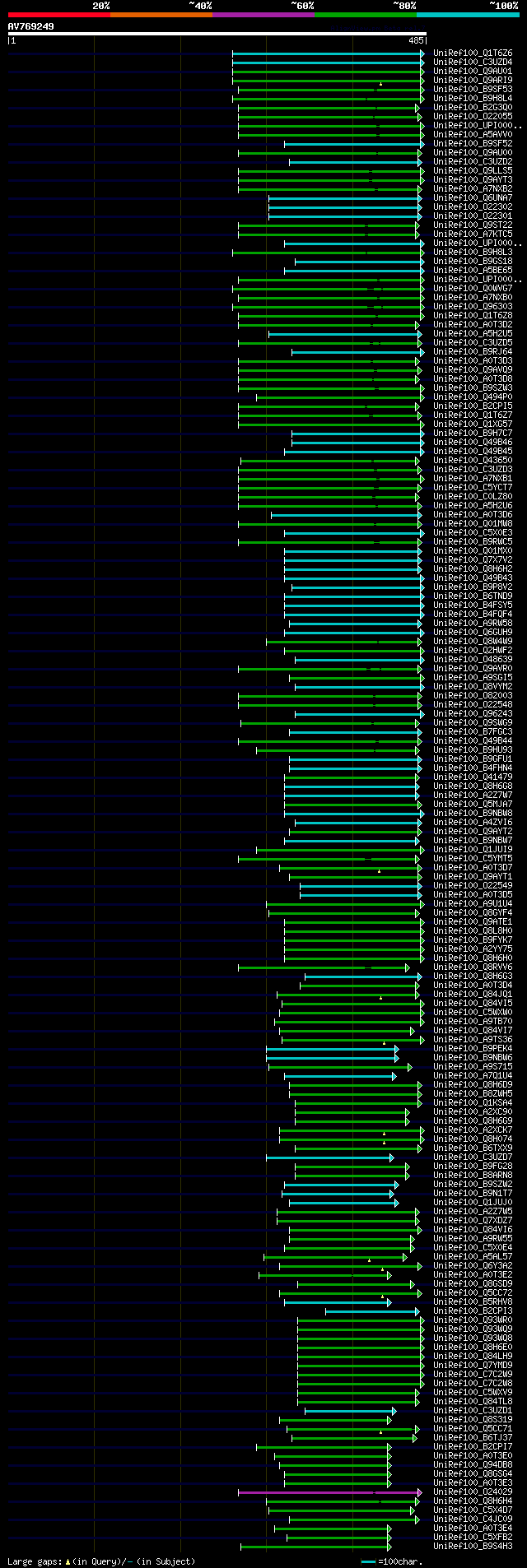Click the orange ~40% legend color bar
This screenshot has width=527, height=1568.
(x=161, y=15)
